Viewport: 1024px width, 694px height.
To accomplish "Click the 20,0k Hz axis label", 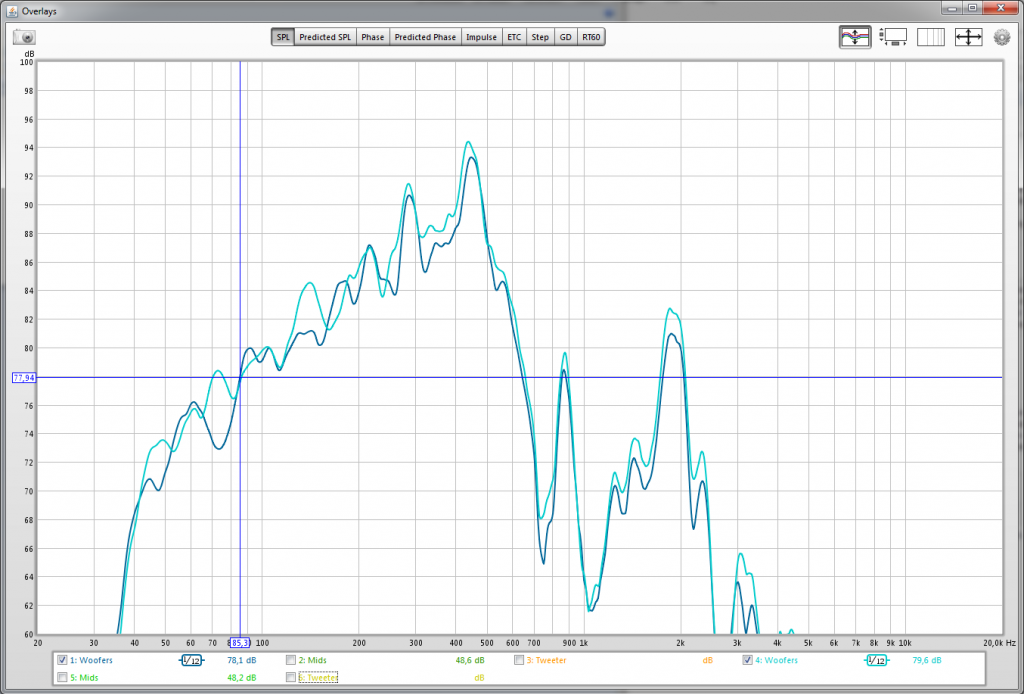I will [999, 643].
